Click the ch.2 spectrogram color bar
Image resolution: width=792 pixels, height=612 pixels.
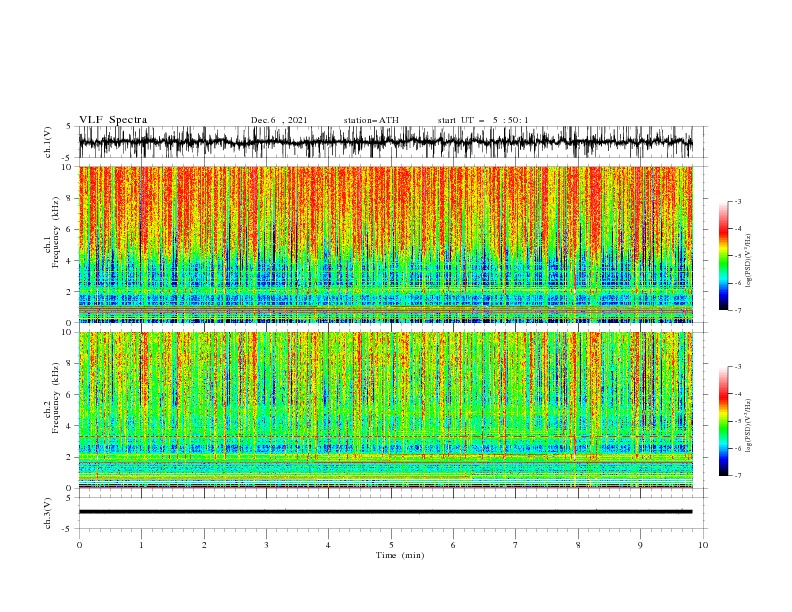coord(724,421)
